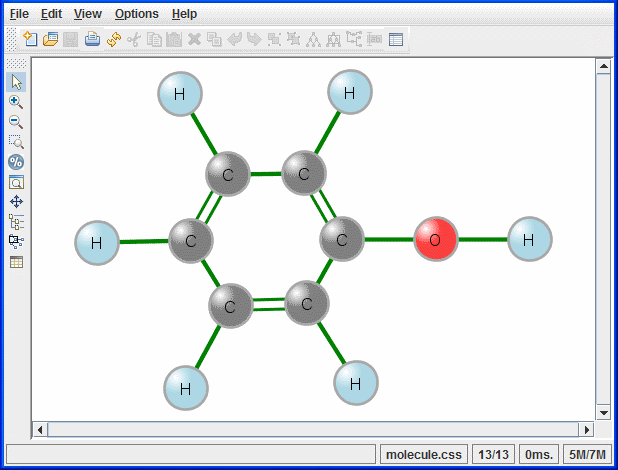The image size is (618, 470).
Task: Open the Options menu
Action: [136, 14]
